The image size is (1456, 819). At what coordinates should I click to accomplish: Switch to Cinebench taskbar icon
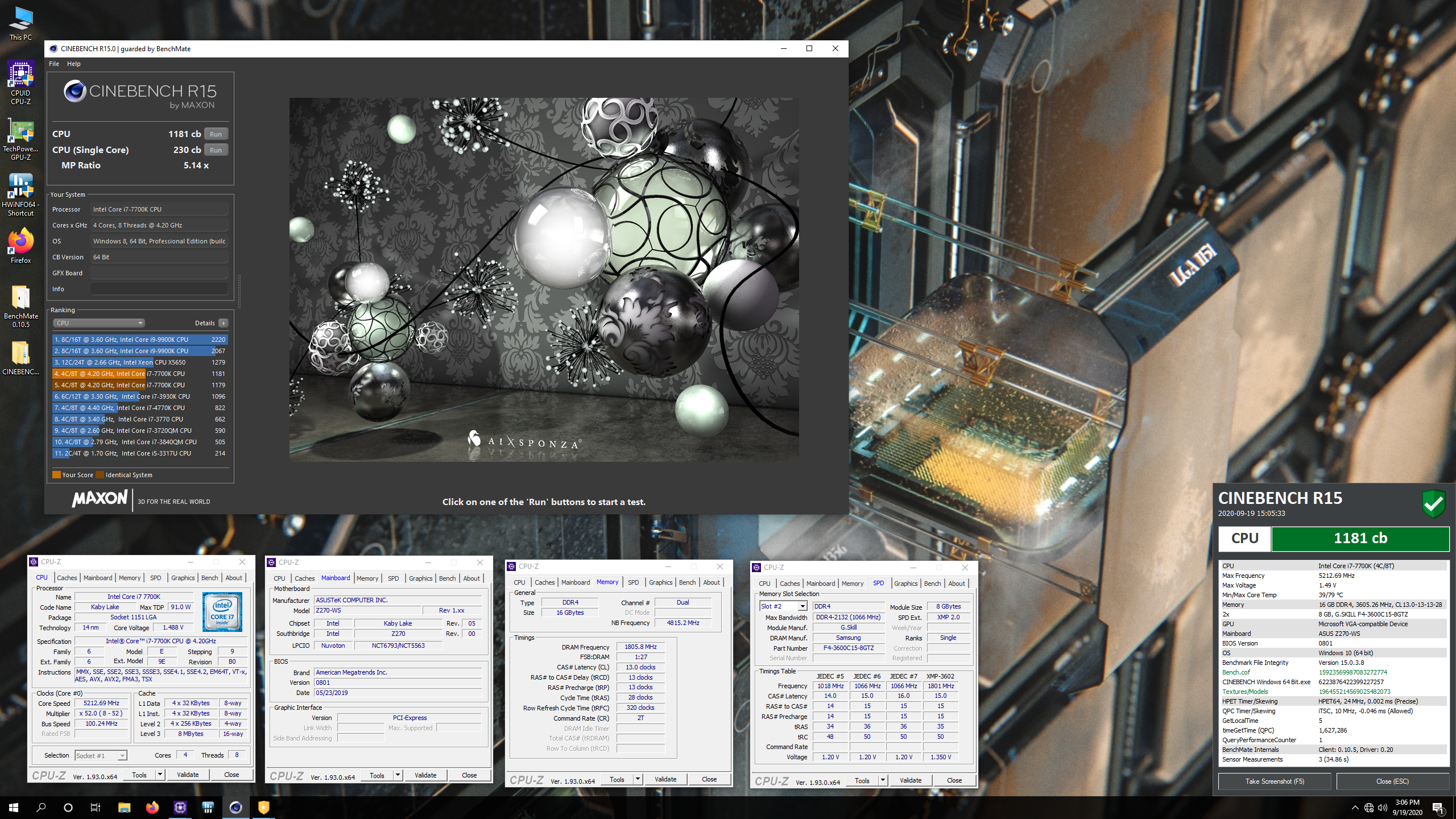click(235, 807)
